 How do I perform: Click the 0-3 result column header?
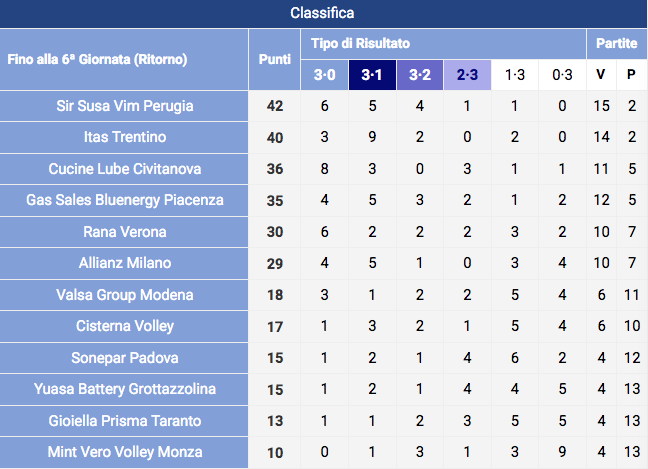(x=563, y=75)
